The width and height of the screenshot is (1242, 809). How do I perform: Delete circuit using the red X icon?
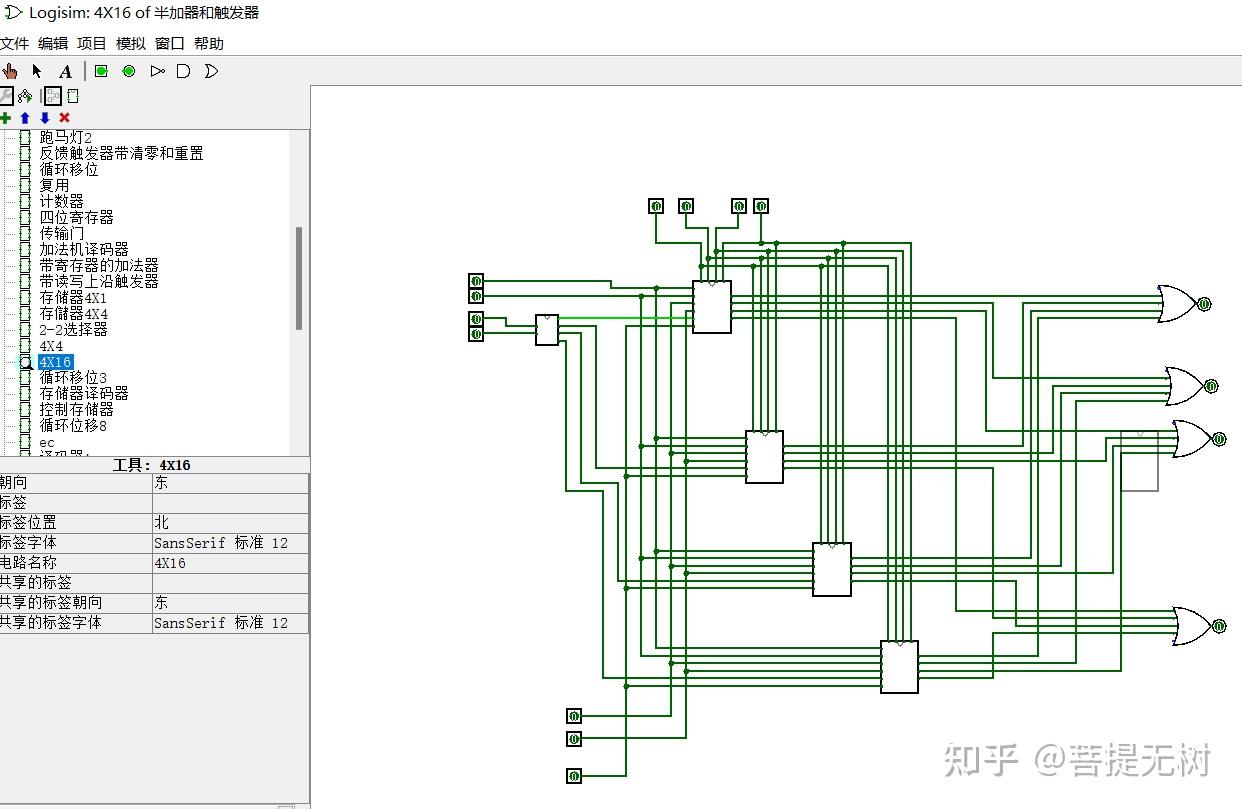click(64, 118)
